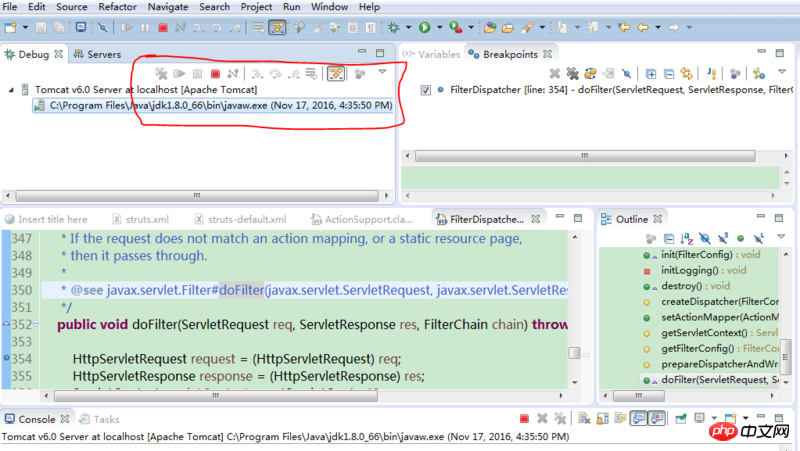Click Terminate in Console toolbar

click(x=524, y=419)
